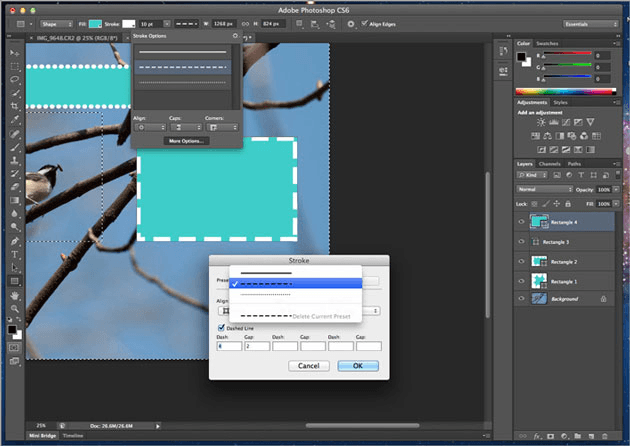Select the Lasso tool
The height and width of the screenshot is (446, 630).
coord(15,78)
